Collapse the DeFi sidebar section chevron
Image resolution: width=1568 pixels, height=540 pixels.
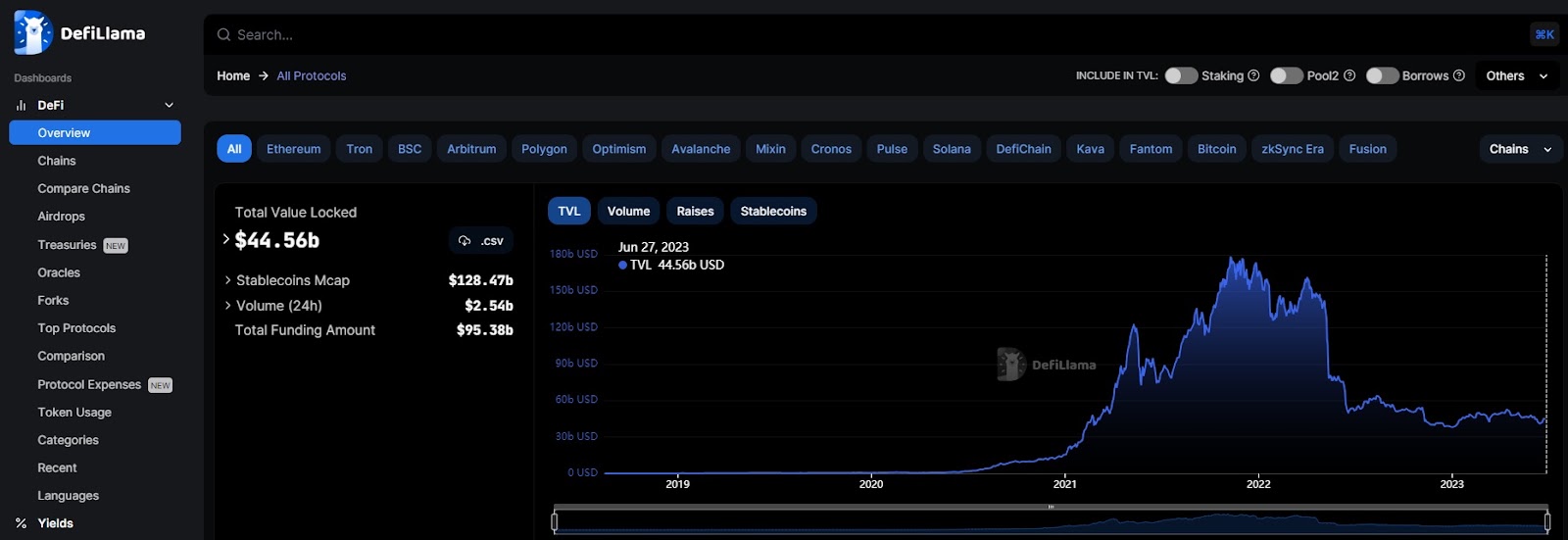pos(169,105)
